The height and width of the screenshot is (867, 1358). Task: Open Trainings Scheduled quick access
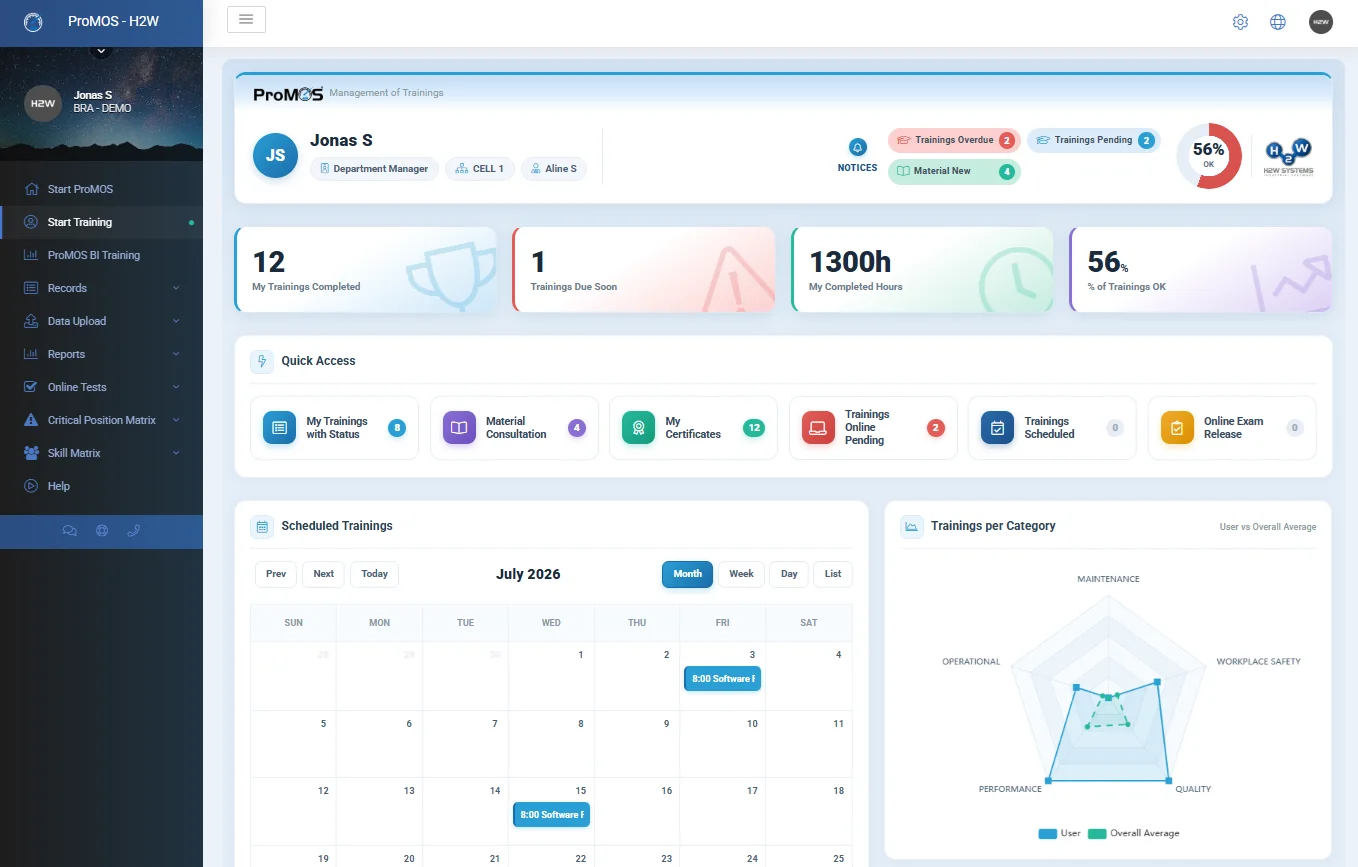click(x=1052, y=428)
